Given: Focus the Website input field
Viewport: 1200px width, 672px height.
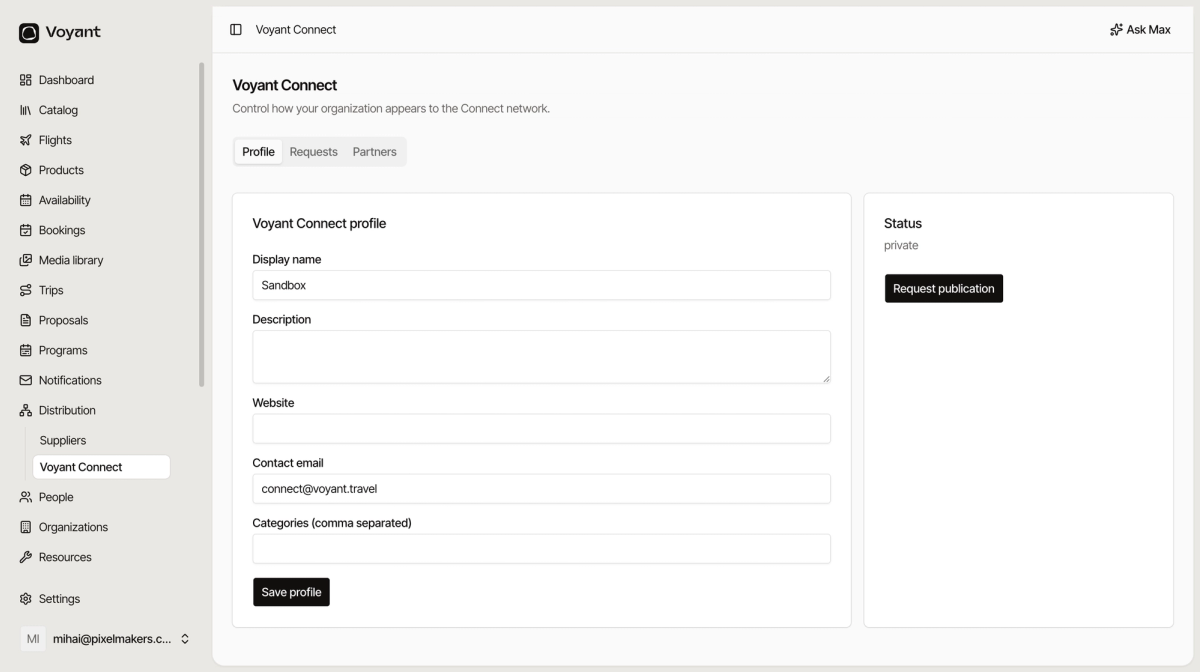Looking at the screenshot, I should pos(541,429).
